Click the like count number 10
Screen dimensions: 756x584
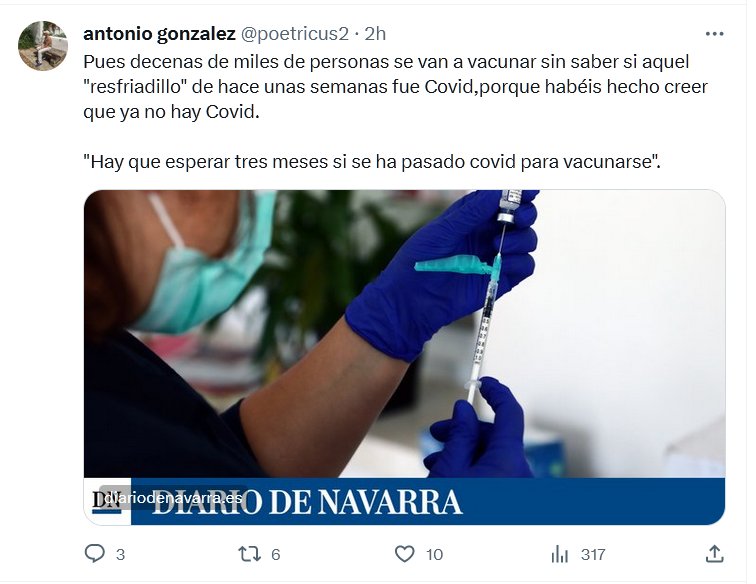[x=434, y=555]
